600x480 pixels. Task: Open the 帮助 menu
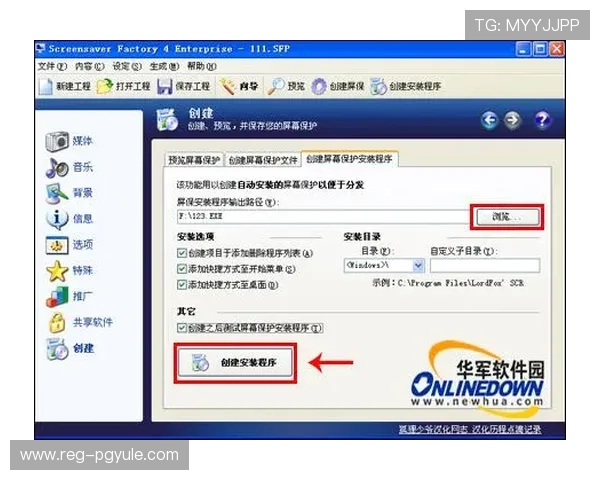pyautogui.click(x=201, y=66)
